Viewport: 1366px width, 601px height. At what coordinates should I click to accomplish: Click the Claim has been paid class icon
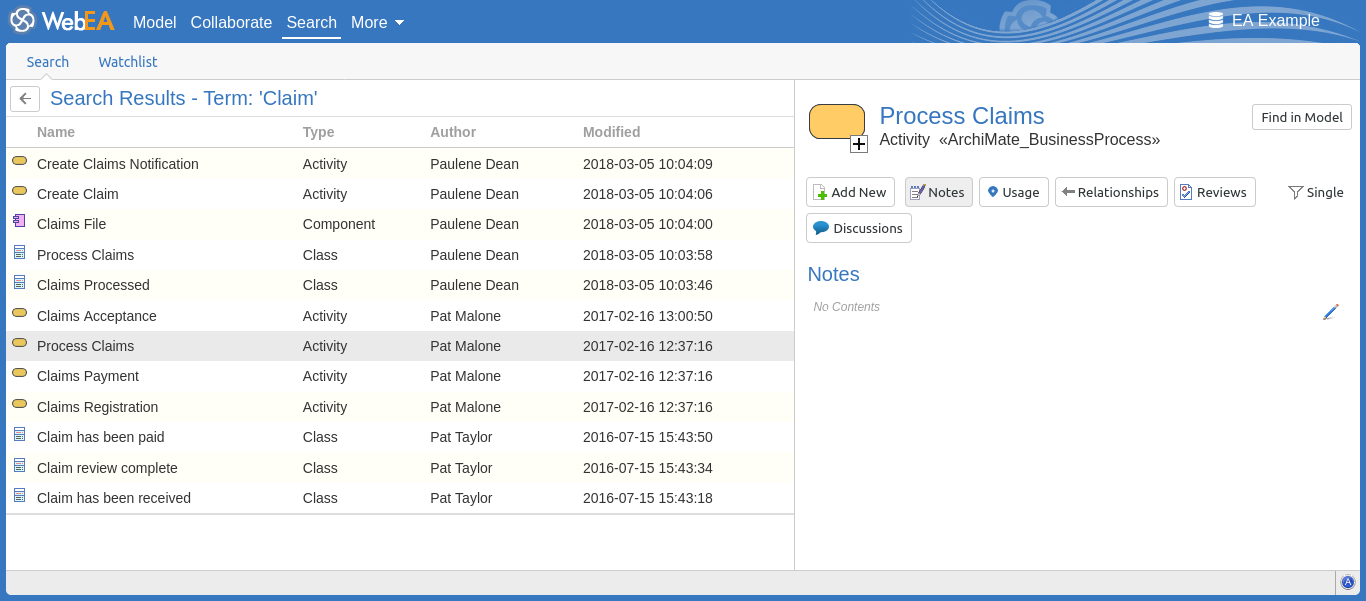[x=19, y=436]
